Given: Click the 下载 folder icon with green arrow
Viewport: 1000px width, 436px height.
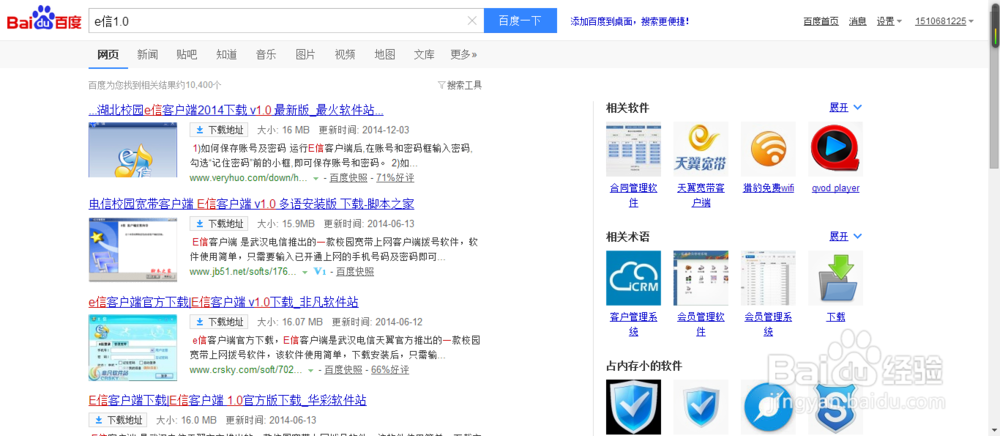Looking at the screenshot, I should pos(835,278).
